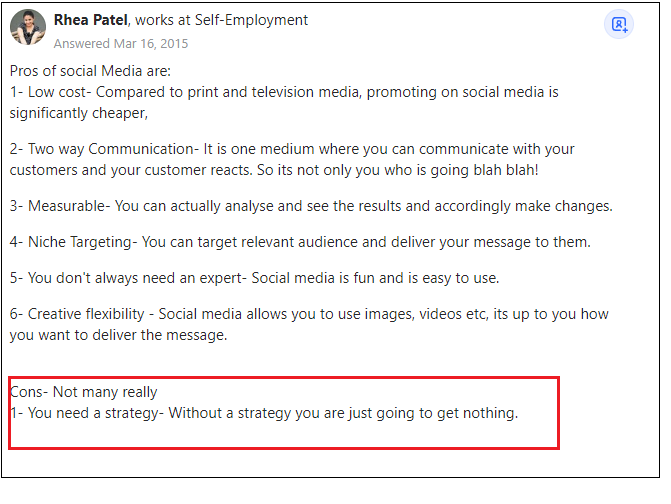Click the '4- Niche Targeting' paragraph
671x504 pixels.
click(x=300, y=242)
